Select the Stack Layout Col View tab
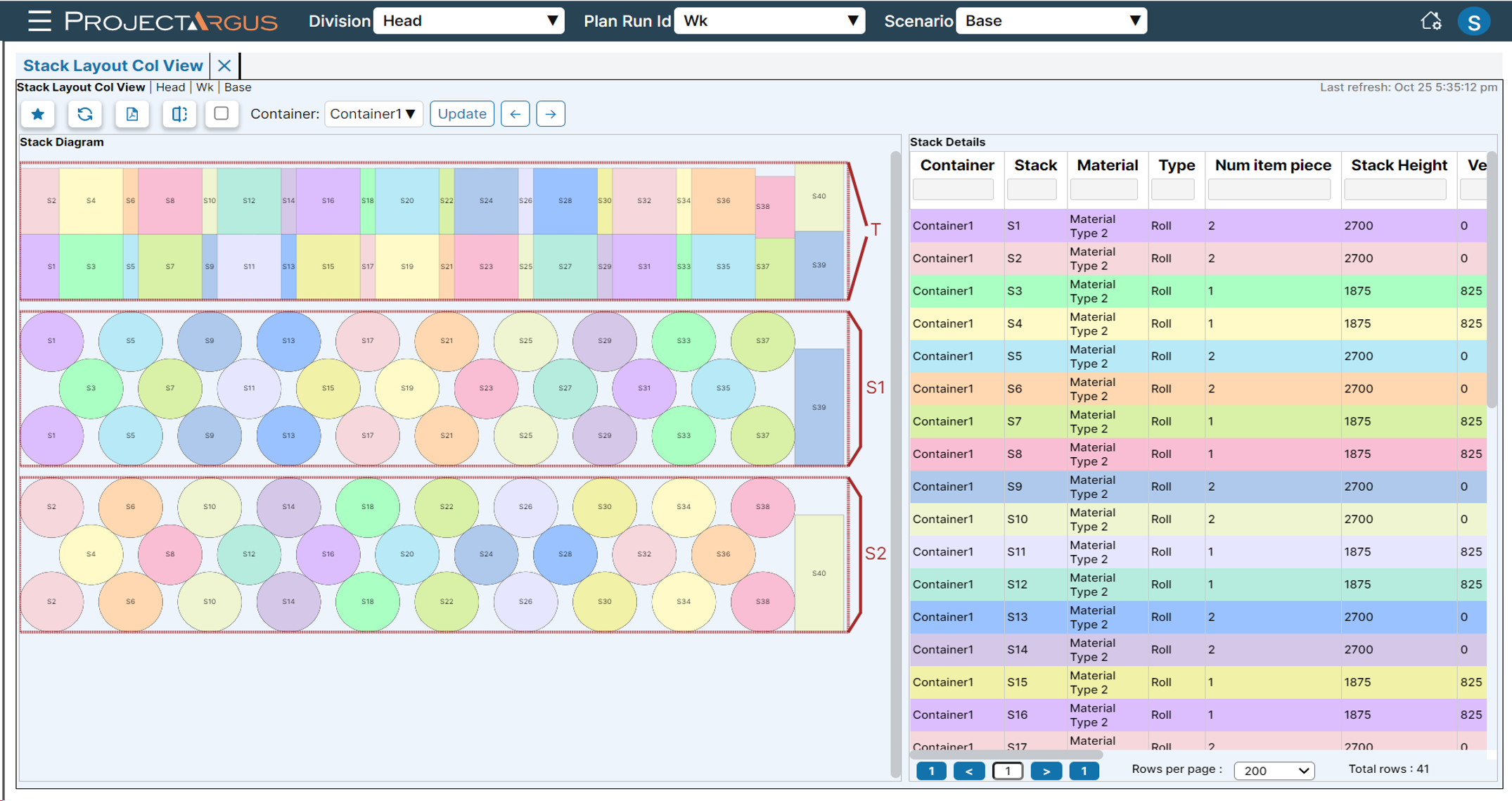Image resolution: width=1512 pixels, height=801 pixels. coord(113,65)
